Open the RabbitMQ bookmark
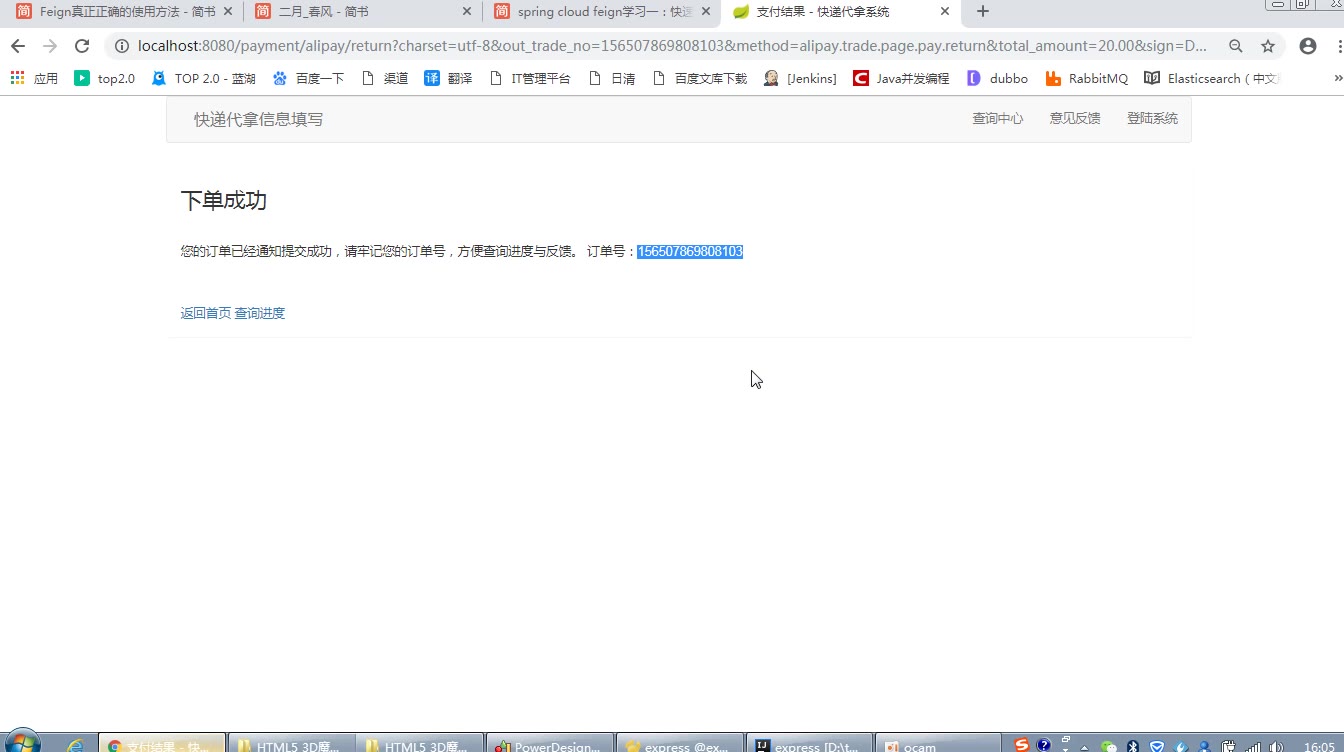Screen dimensions: 1344x752 (1087, 78)
